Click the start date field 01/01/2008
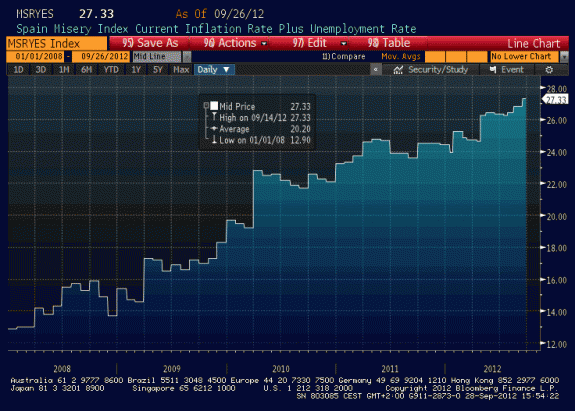The height and width of the screenshot is (411, 575). click(x=35, y=56)
